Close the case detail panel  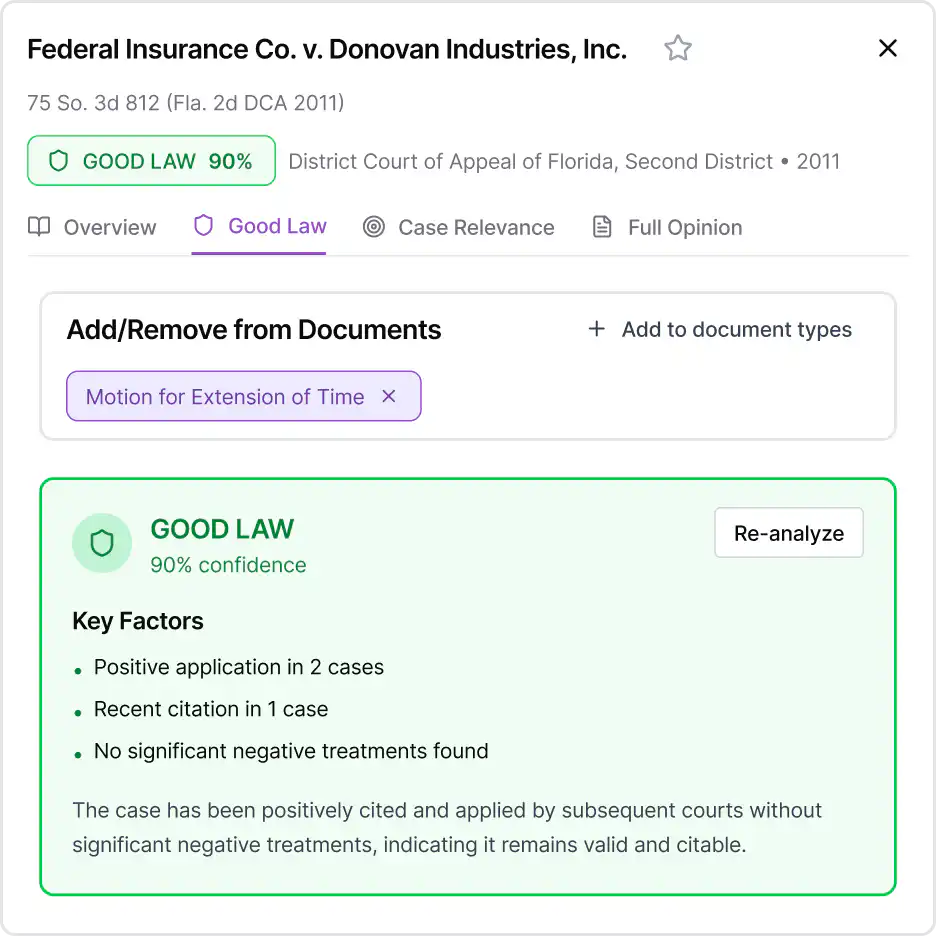[887, 49]
